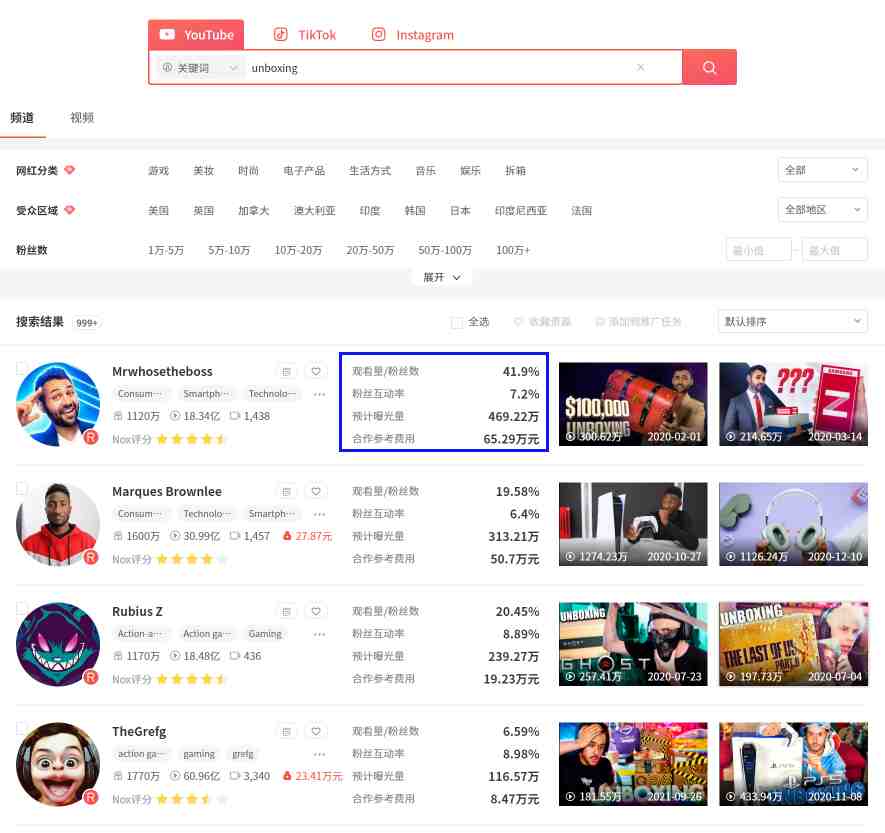Click the heart icon for Marques Brownlee
Viewport: 885px width, 833px height.
coord(316,492)
